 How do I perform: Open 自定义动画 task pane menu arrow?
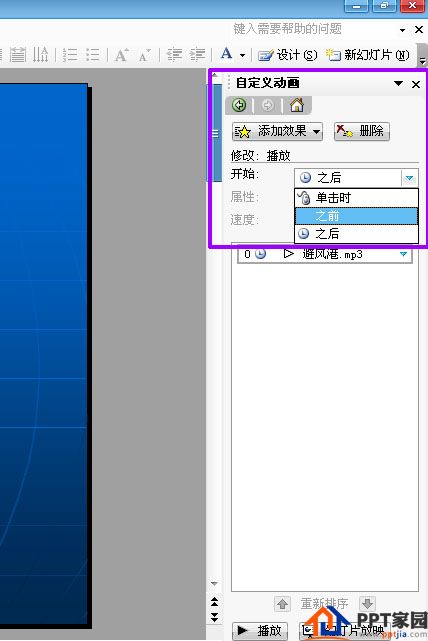399,83
